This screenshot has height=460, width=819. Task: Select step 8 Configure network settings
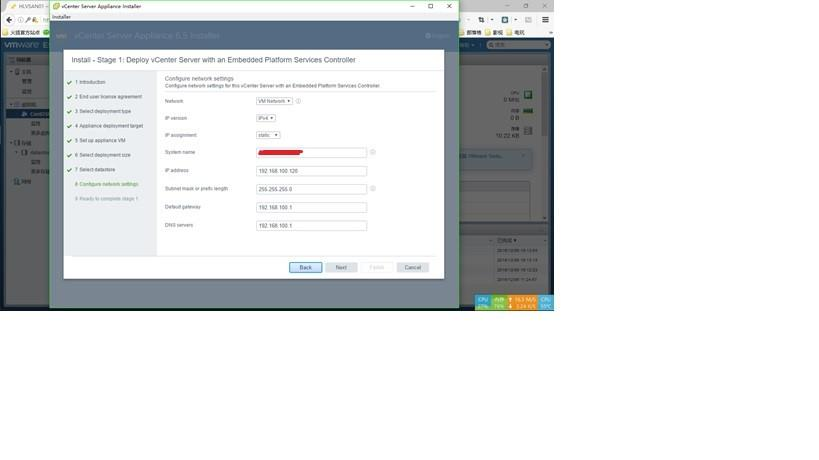(x=107, y=184)
